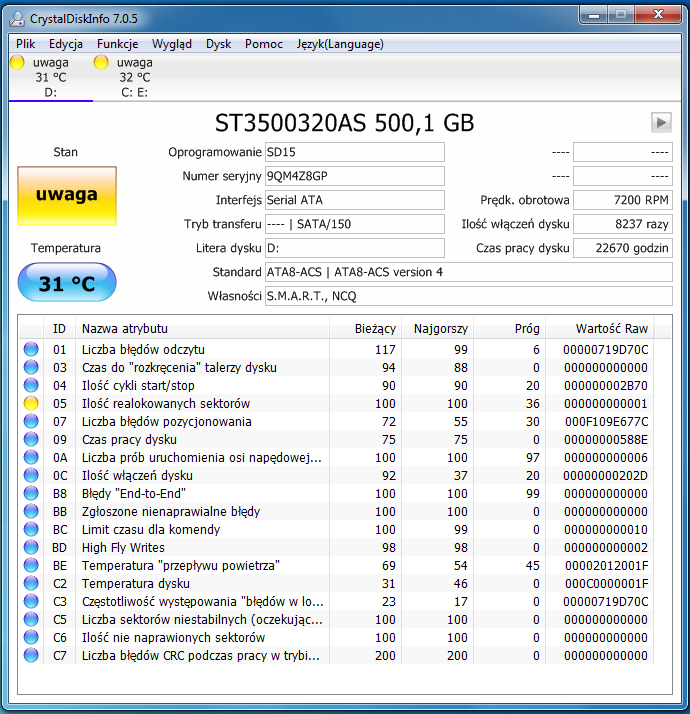The height and width of the screenshot is (714, 690).
Task: Click status icon of attribute C5 row
Action: click(x=31, y=619)
